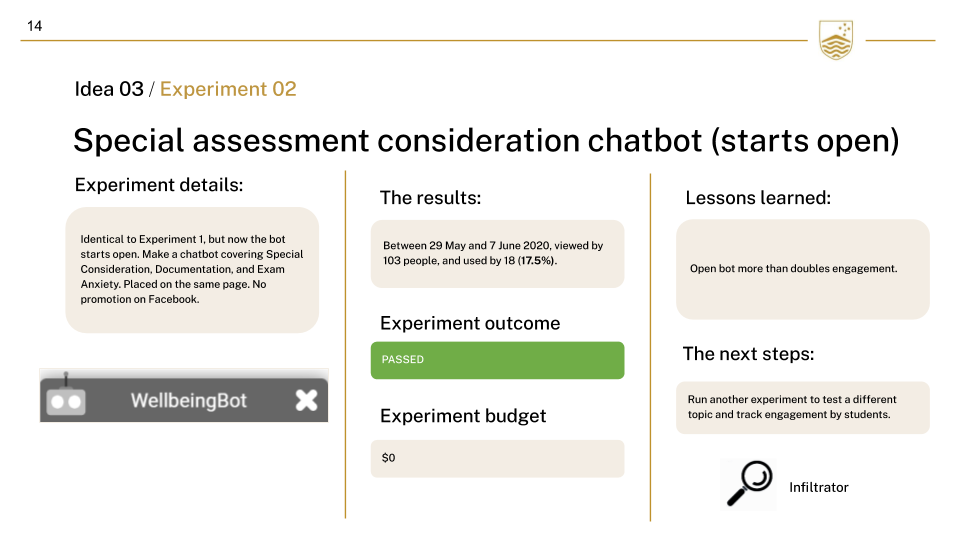
Task: Click "The results:" heading
Action: [x=430, y=198]
